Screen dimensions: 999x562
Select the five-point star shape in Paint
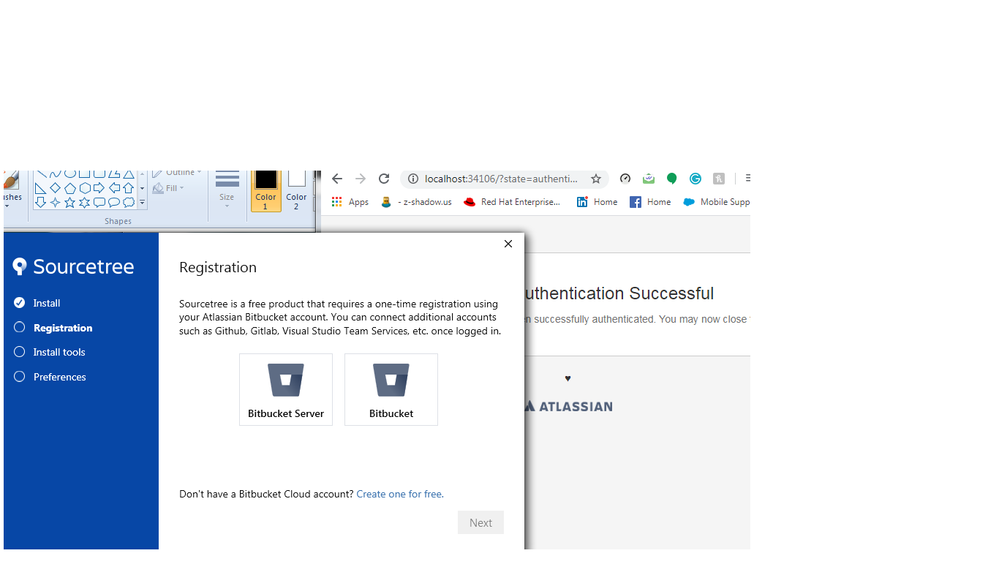pos(70,202)
